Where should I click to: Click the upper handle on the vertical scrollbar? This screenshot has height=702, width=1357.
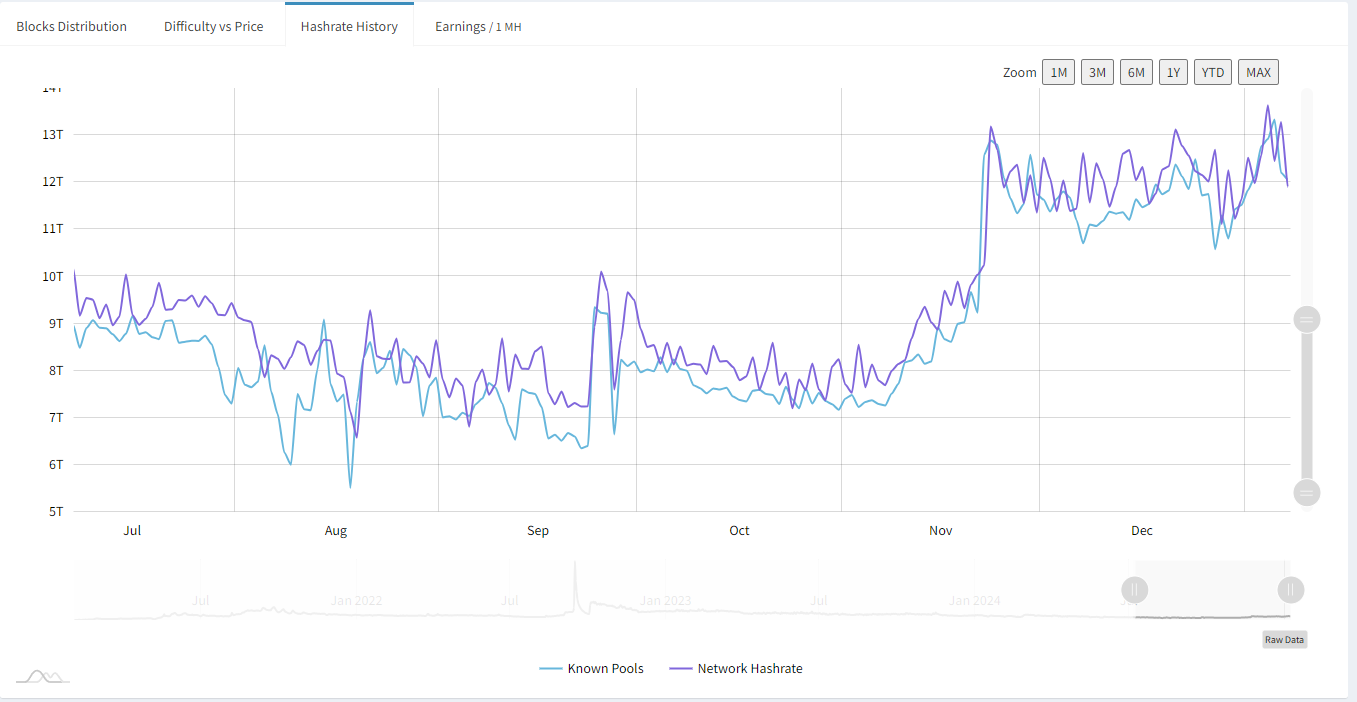[1307, 318]
